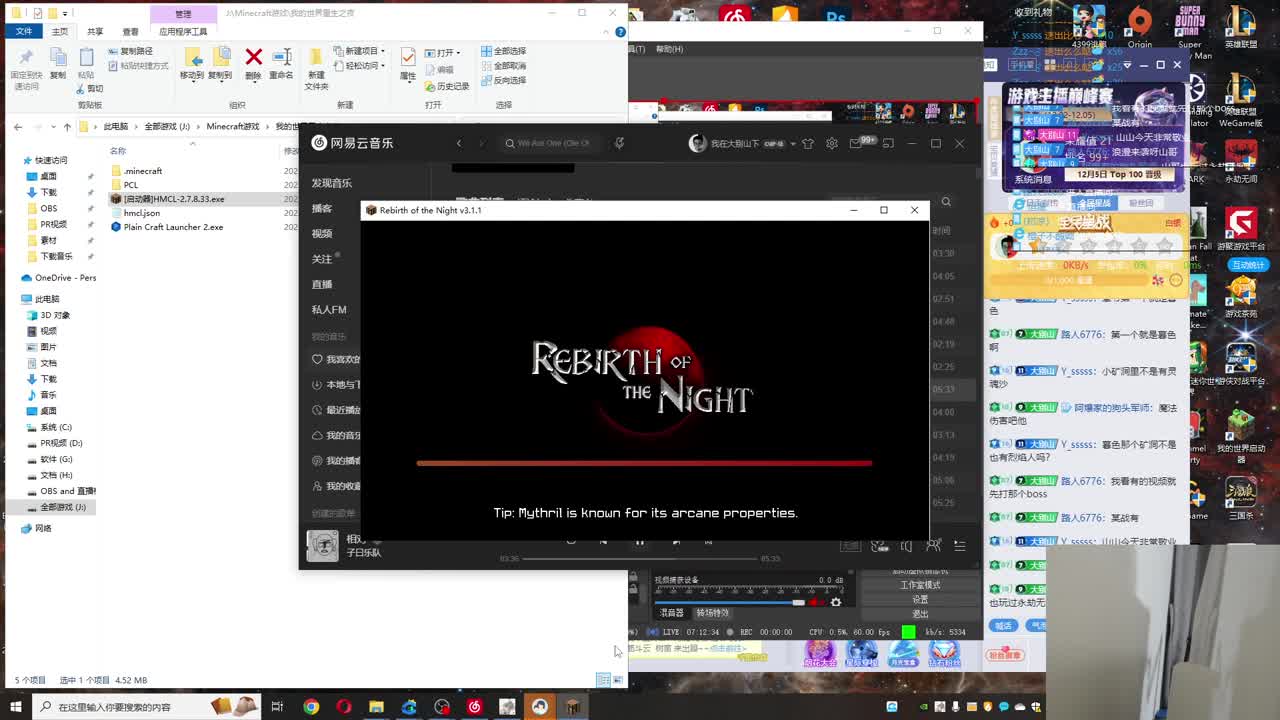Open the File tab in Explorer
Viewport: 1280px width, 720px height.
pyautogui.click(x=24, y=31)
